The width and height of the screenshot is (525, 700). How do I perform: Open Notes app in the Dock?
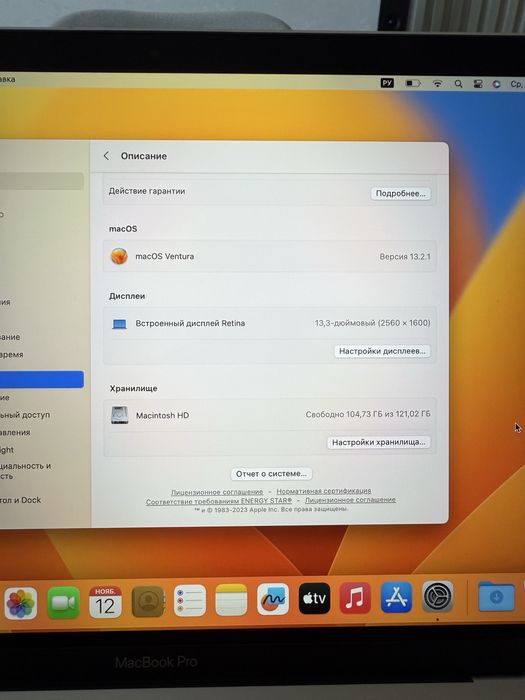231,600
